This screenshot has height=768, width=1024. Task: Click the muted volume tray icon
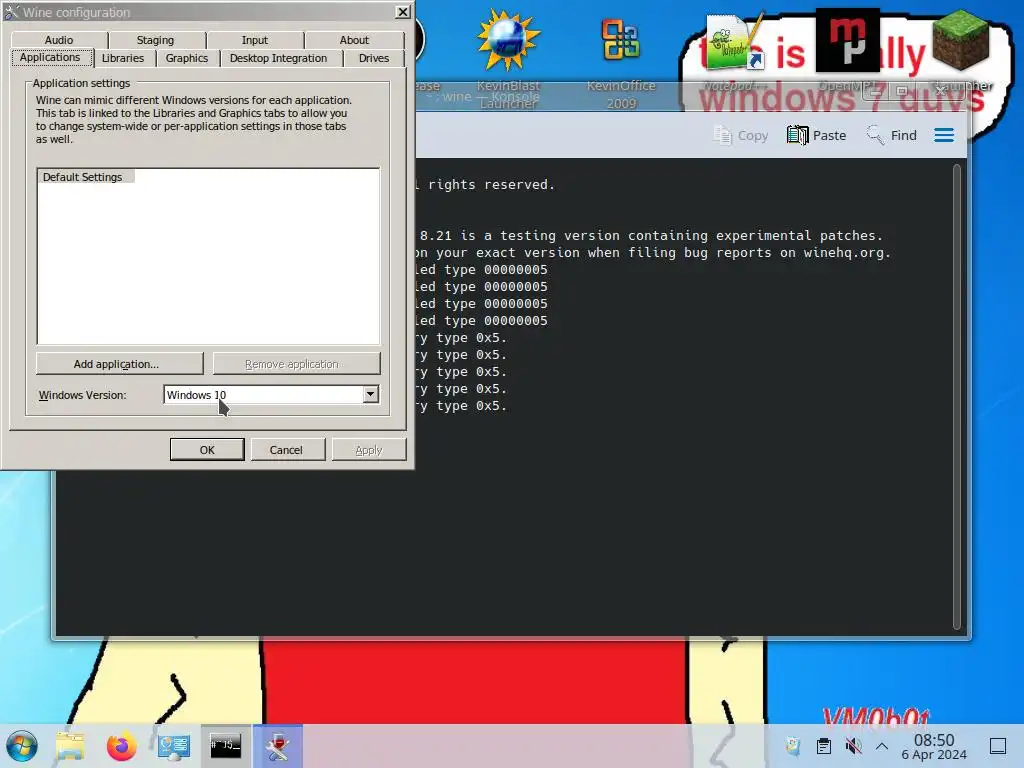pyautogui.click(x=853, y=746)
